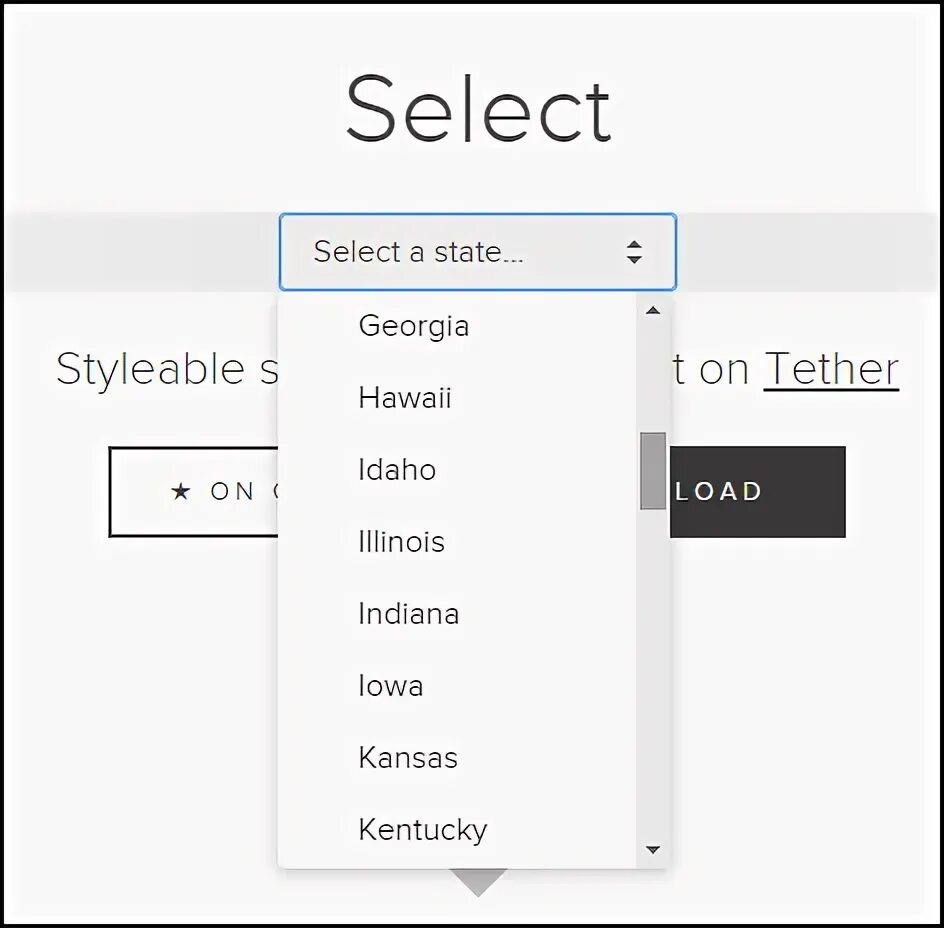Click the star icon on left button
The height and width of the screenshot is (928, 944).
coord(181,491)
